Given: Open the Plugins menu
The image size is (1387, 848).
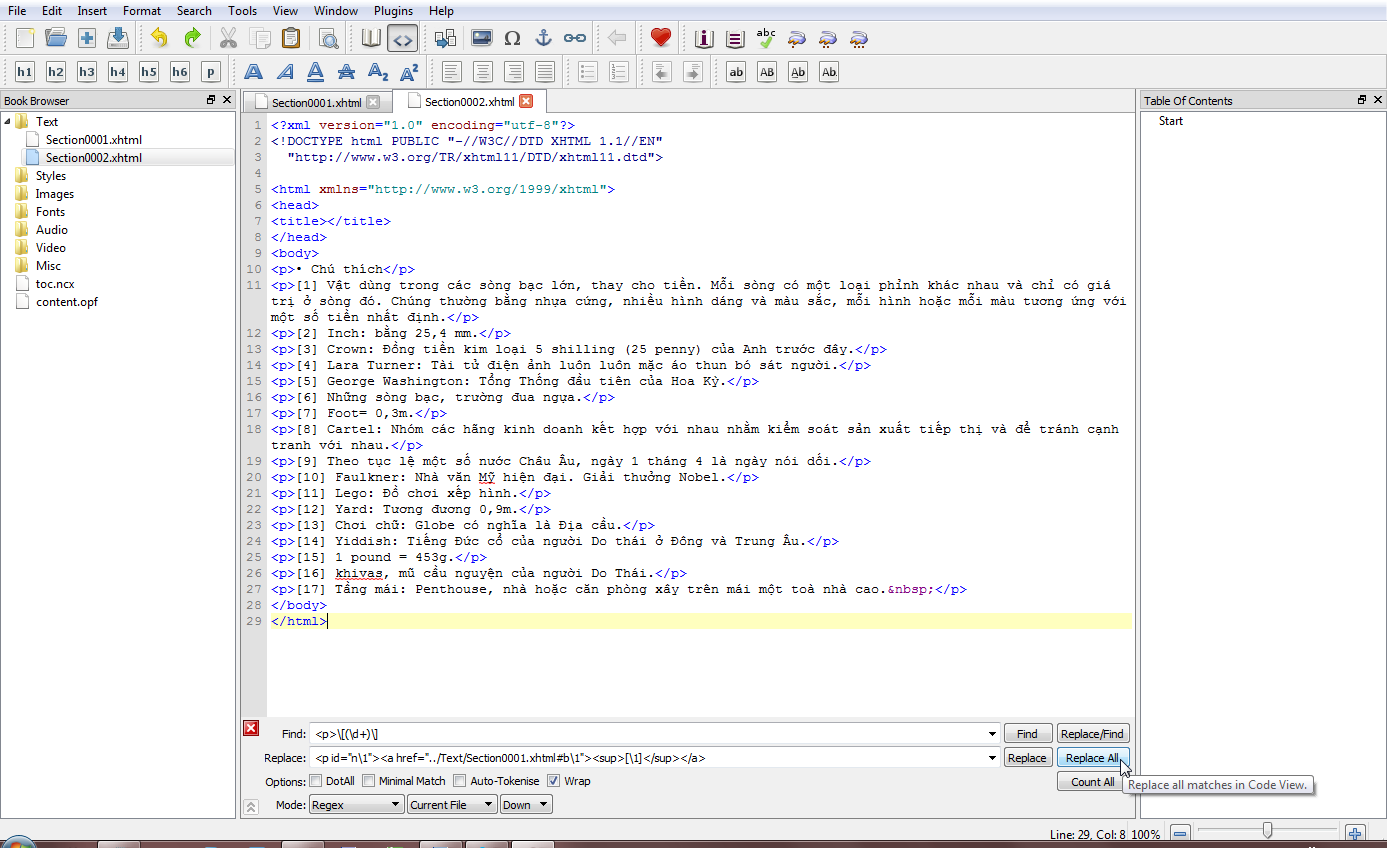Looking at the screenshot, I should tap(393, 11).
